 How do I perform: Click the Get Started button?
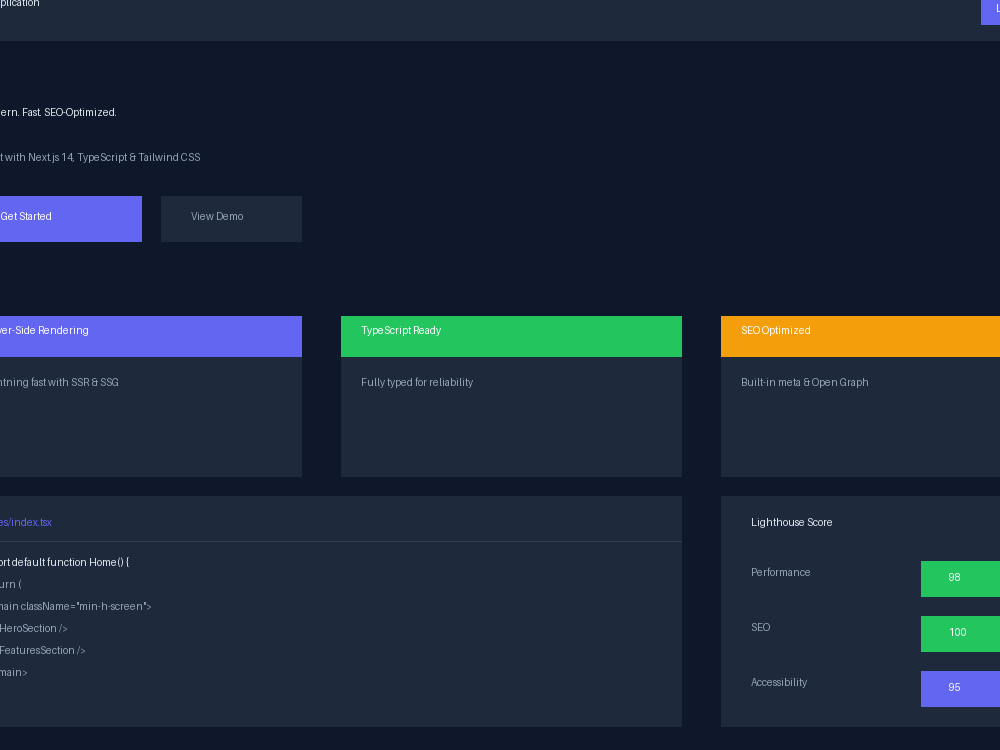coord(71,219)
